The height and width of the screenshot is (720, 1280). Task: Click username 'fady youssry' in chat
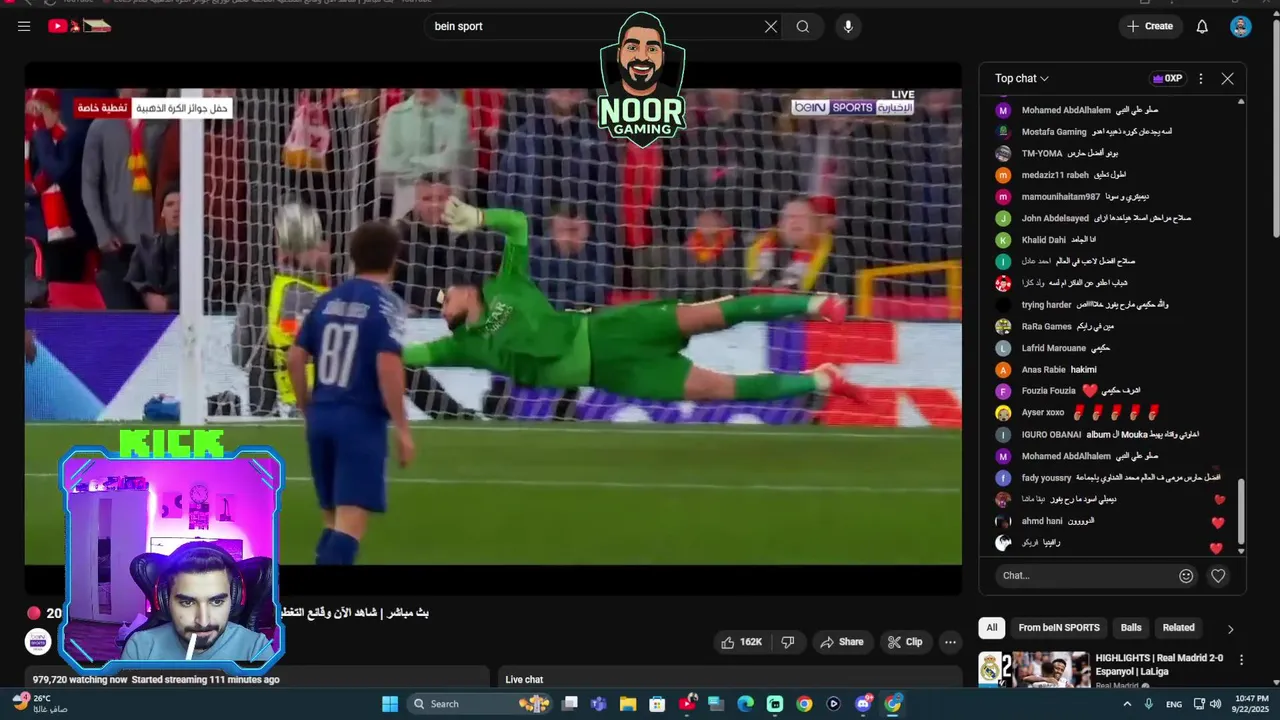click(x=1047, y=478)
